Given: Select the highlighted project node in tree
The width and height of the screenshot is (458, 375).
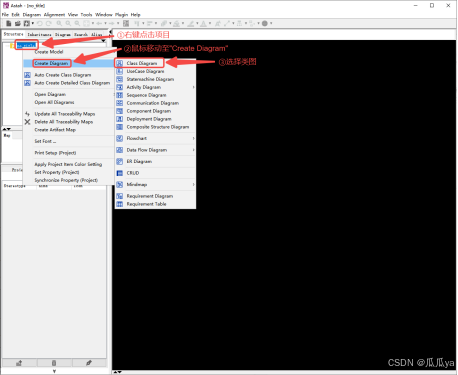Looking at the screenshot, I should 26,45.
